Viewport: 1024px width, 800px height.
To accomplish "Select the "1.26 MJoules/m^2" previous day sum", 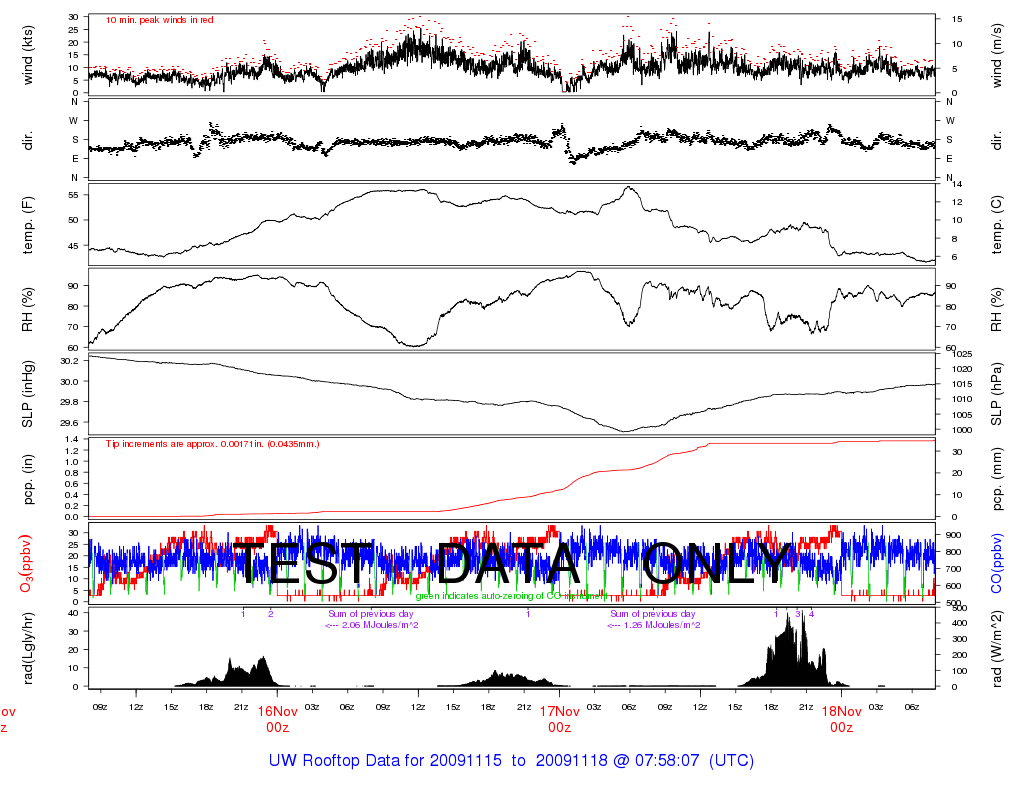I will 662,625.
